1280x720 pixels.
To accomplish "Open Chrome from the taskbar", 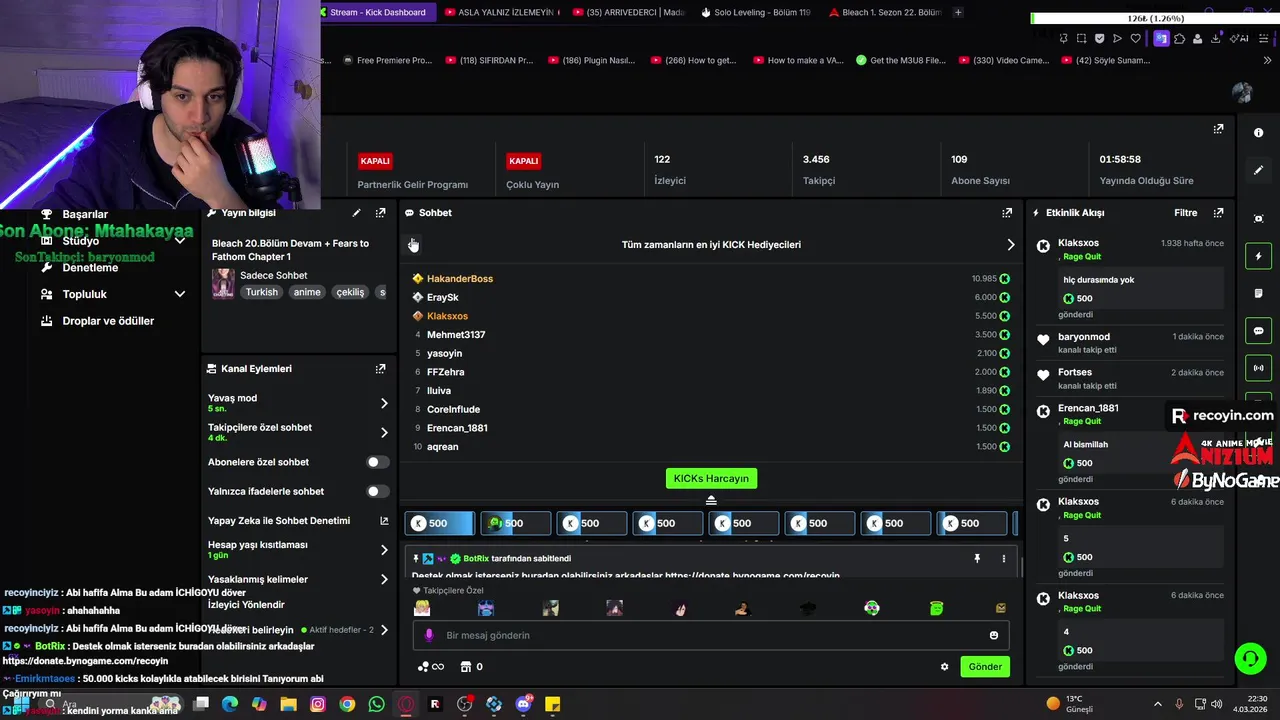I will pyautogui.click(x=347, y=704).
